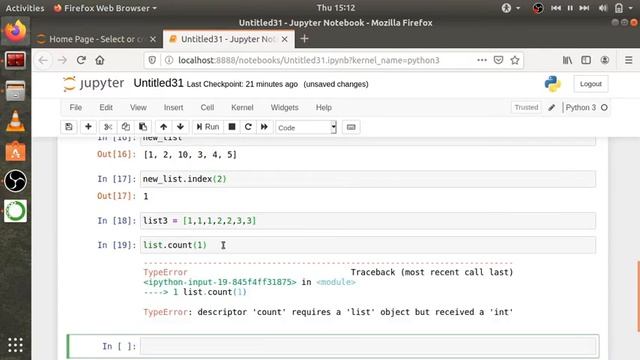Open the Firefox home page
640x360 pixels.
tap(100, 60)
